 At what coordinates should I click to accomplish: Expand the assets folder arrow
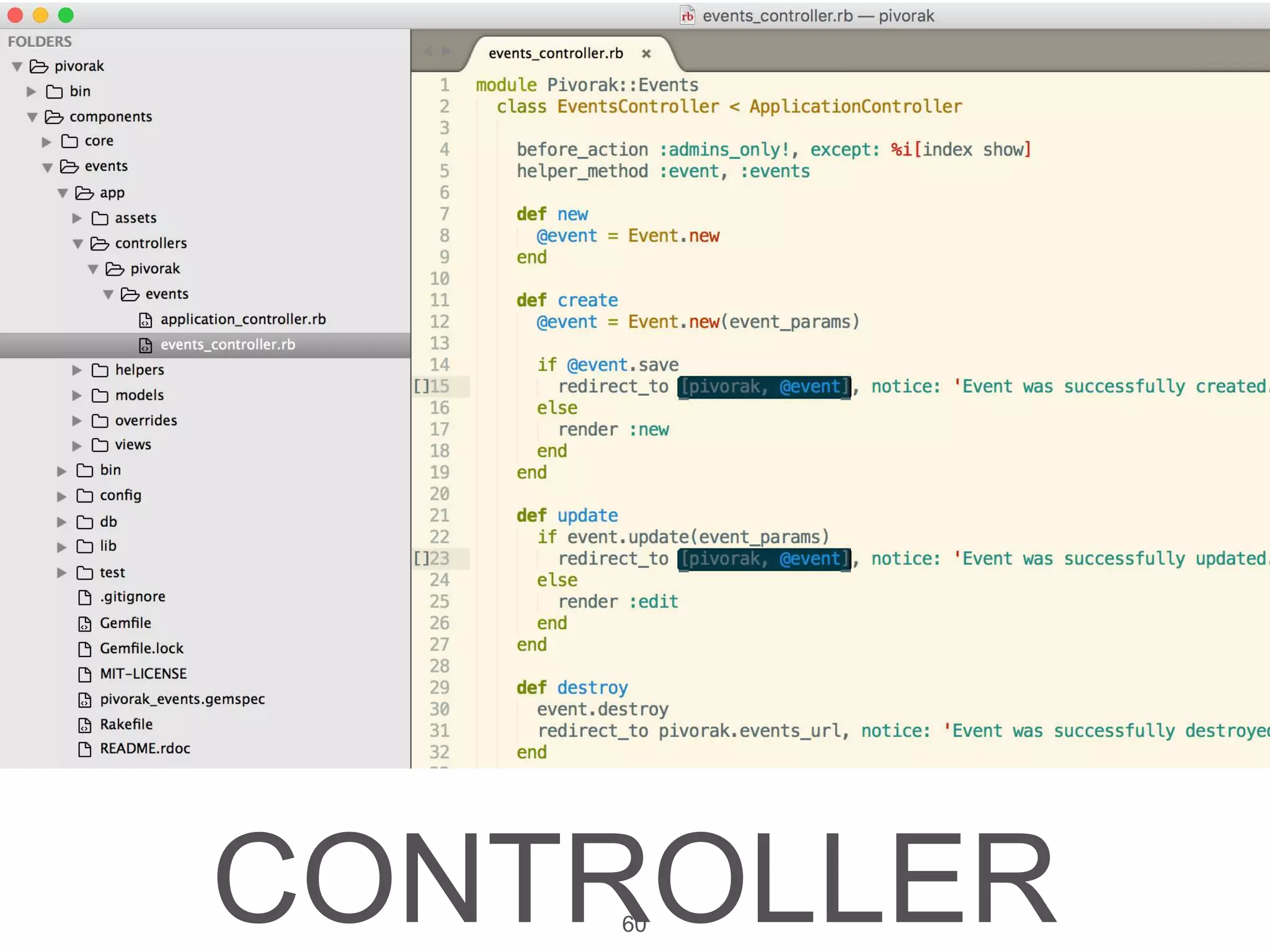pyautogui.click(x=77, y=218)
